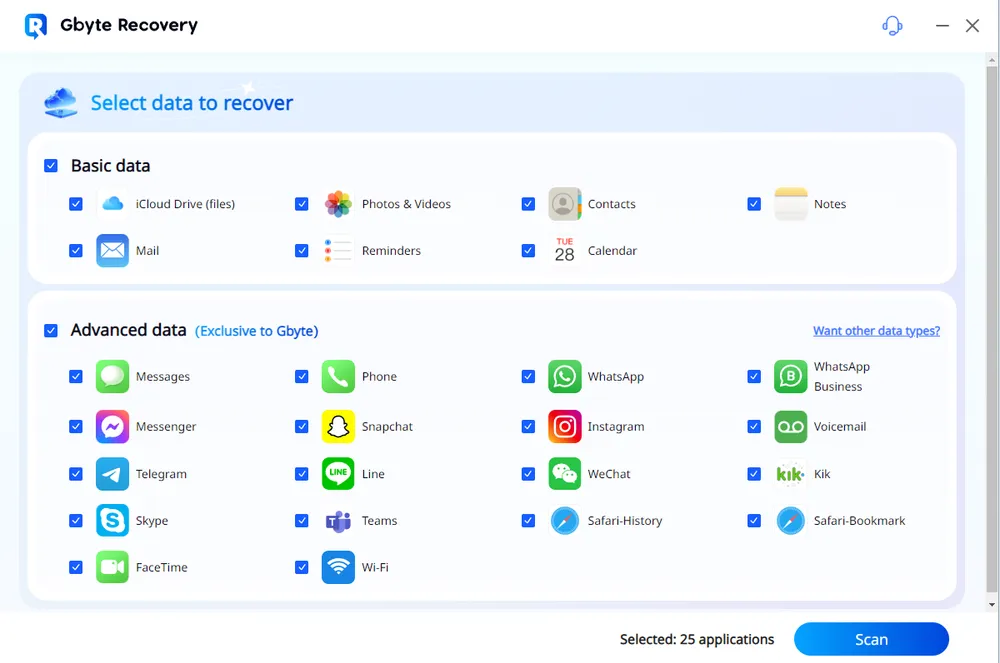Uncheck the Skype checkbox
The image size is (1000, 663).
(x=76, y=520)
